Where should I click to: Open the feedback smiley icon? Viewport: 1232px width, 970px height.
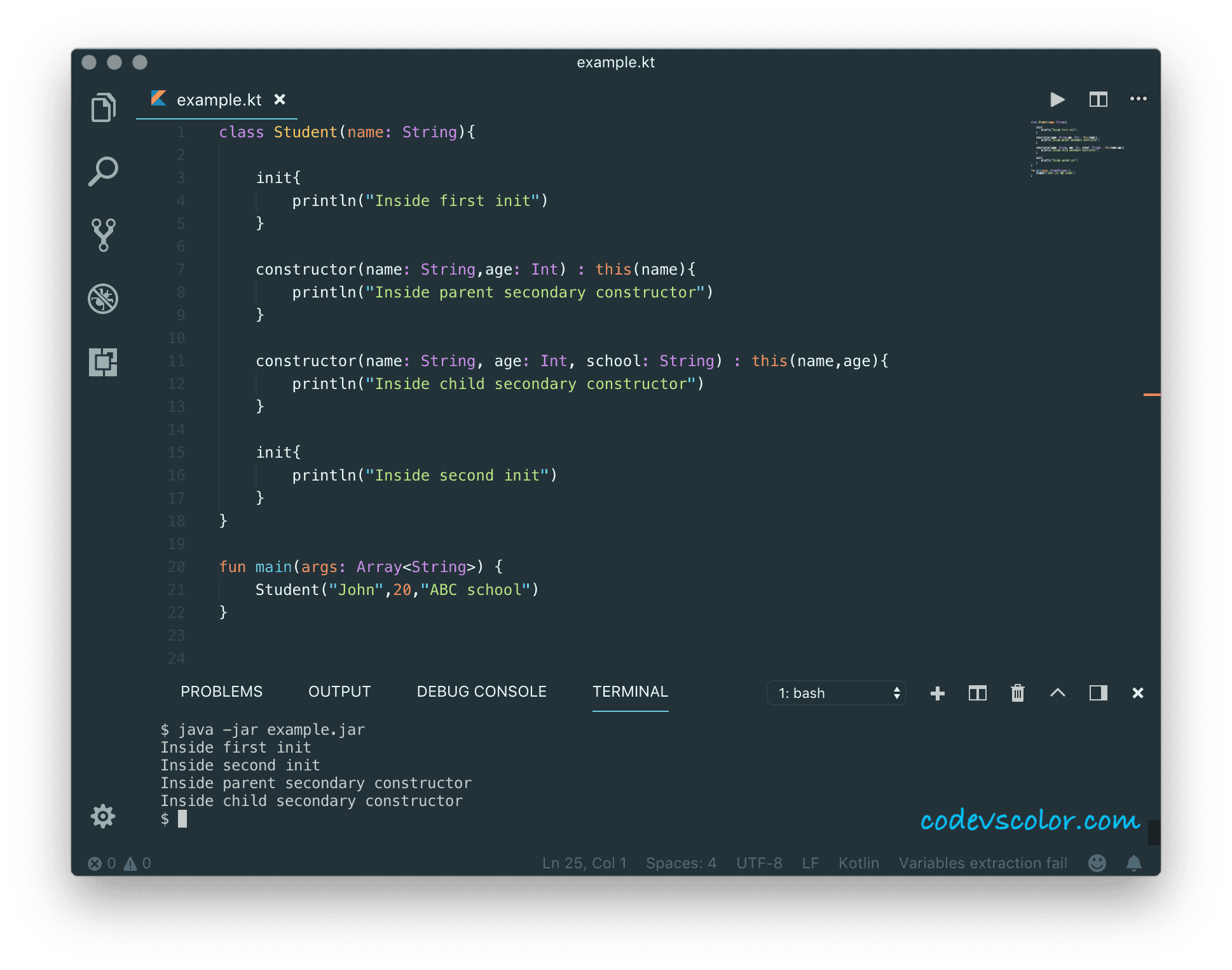[x=1097, y=863]
